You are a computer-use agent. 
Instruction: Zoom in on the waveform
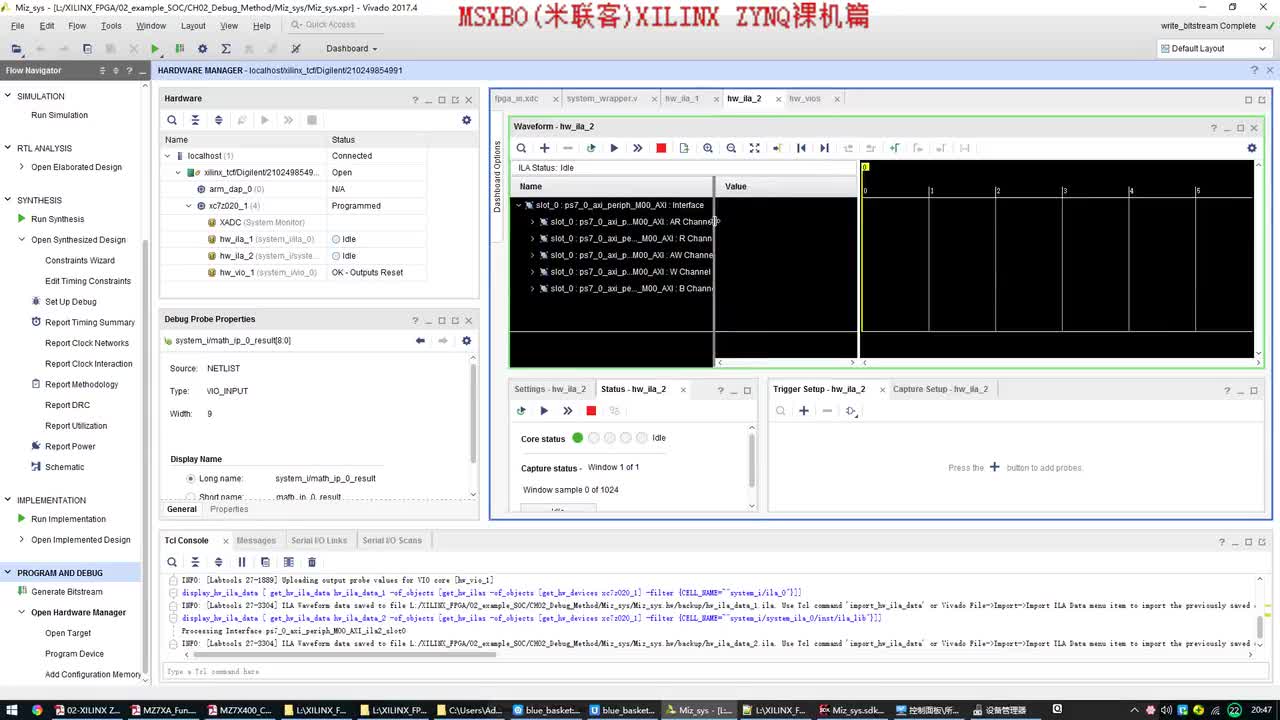tap(708, 148)
